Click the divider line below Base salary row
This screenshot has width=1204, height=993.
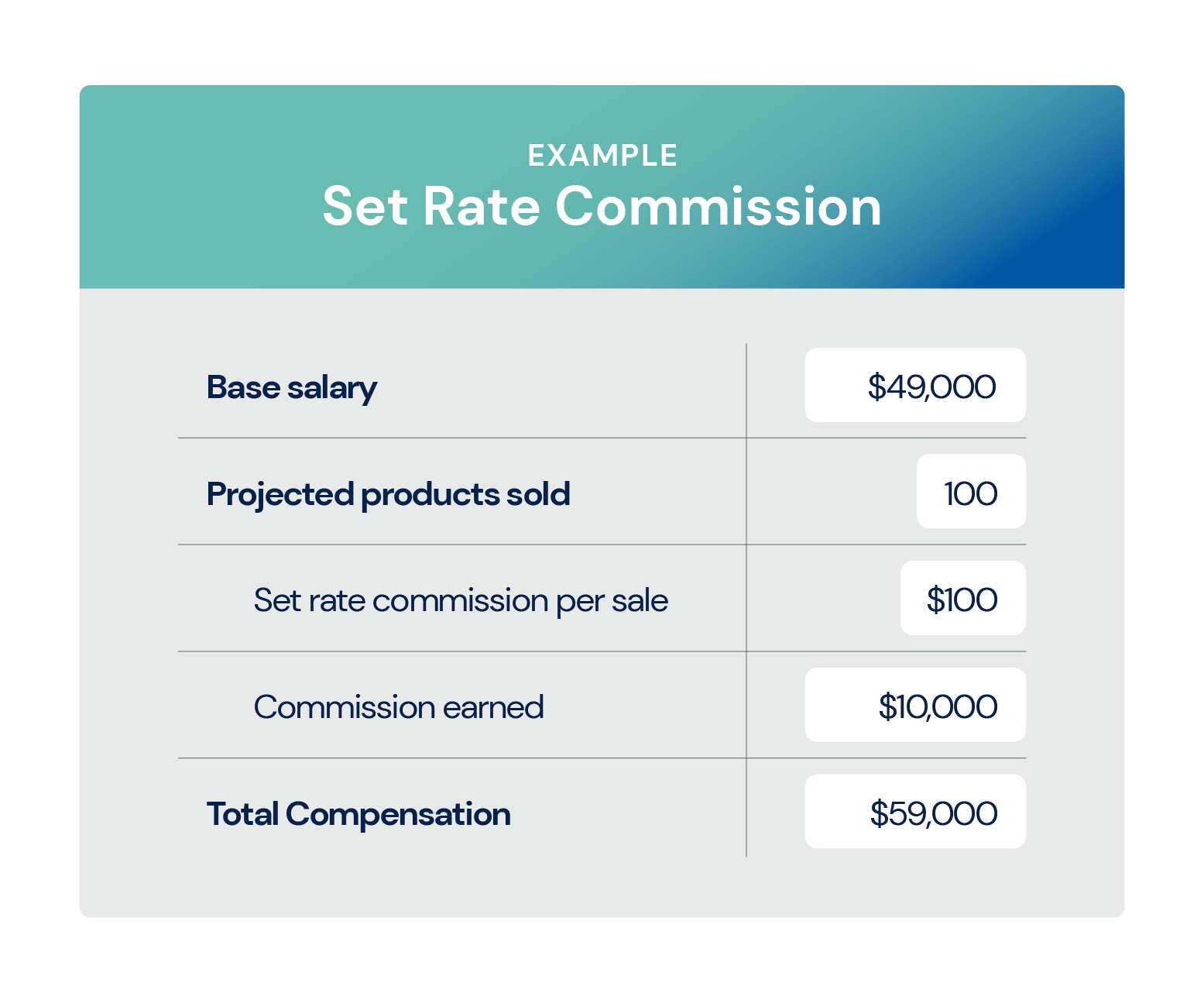(x=465, y=438)
